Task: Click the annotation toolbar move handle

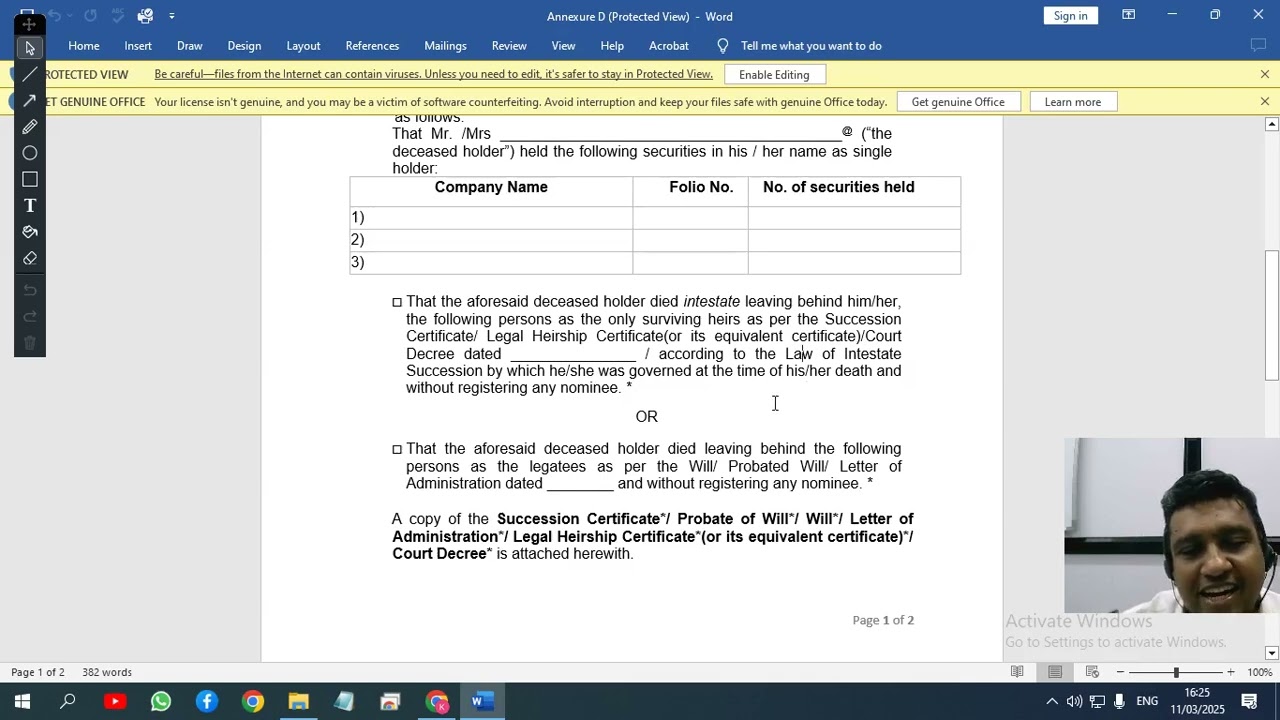Action: [x=28, y=22]
